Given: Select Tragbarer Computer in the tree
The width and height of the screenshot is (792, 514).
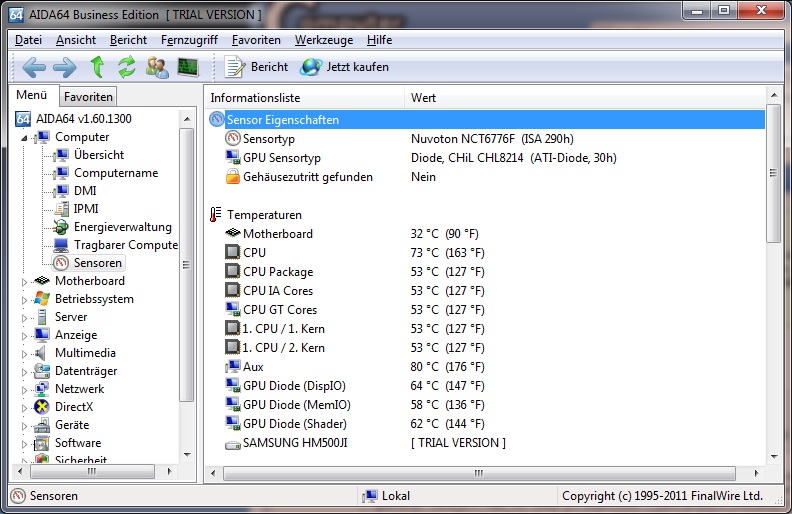Looking at the screenshot, I should coord(126,245).
